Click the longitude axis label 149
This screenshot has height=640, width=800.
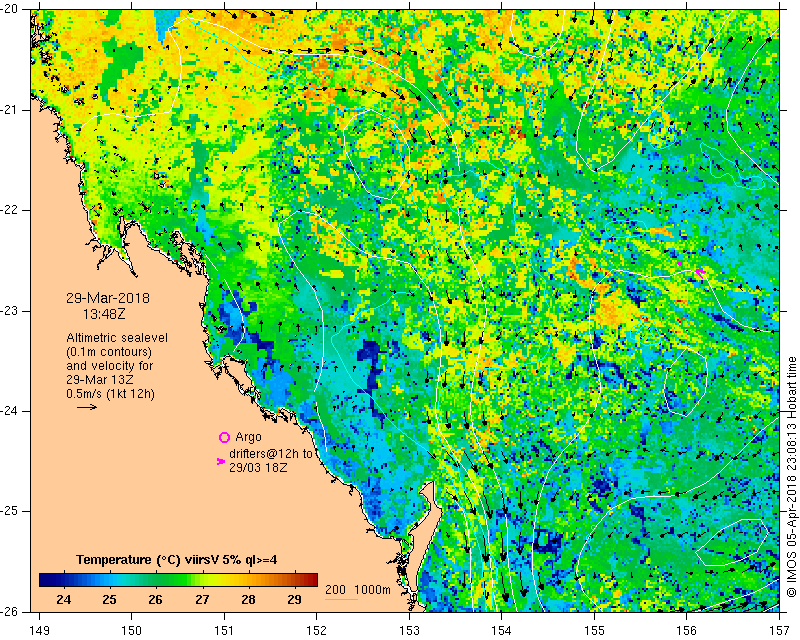pyautogui.click(x=40, y=631)
